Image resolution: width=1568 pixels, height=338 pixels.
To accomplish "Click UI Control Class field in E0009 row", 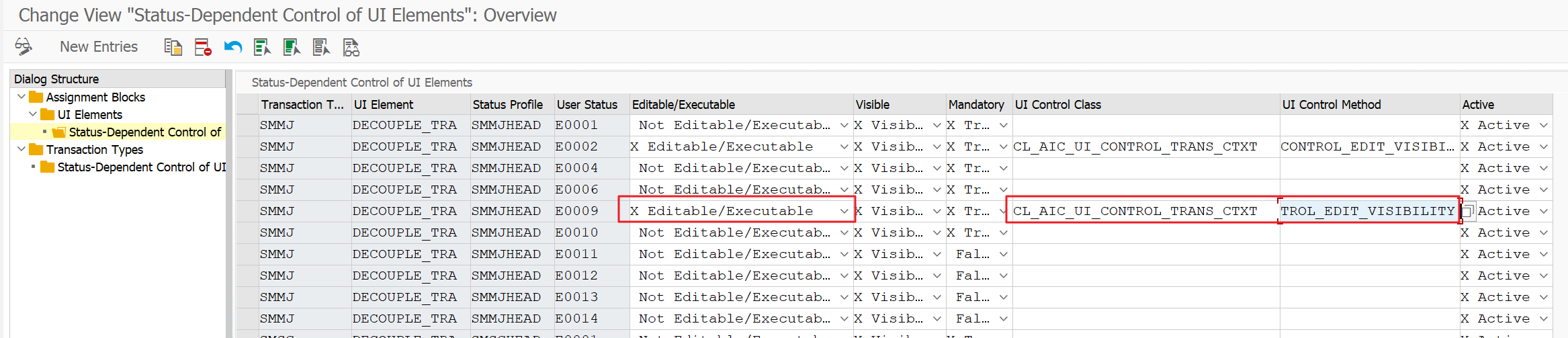I will point(1142,211).
